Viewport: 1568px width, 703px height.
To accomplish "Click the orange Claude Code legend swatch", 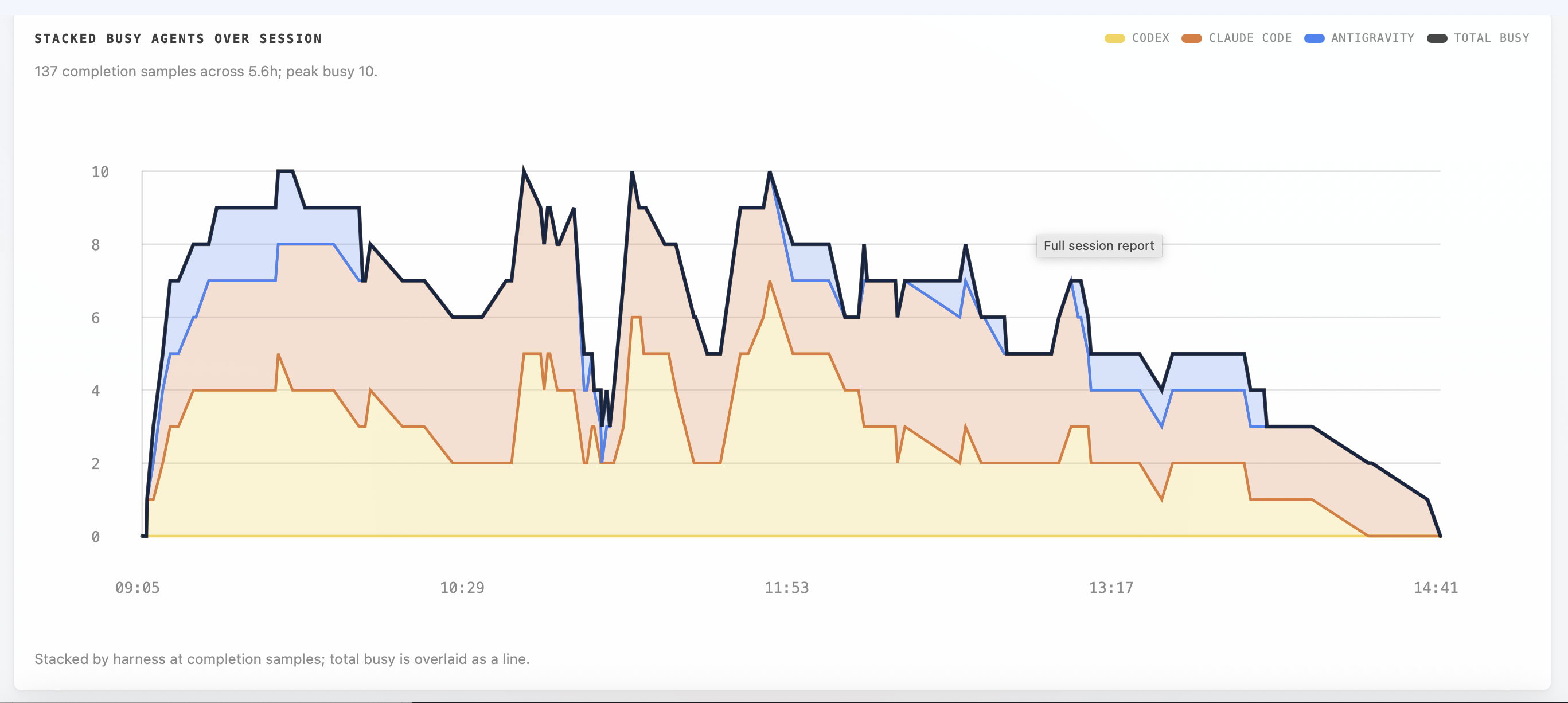I will (1191, 38).
